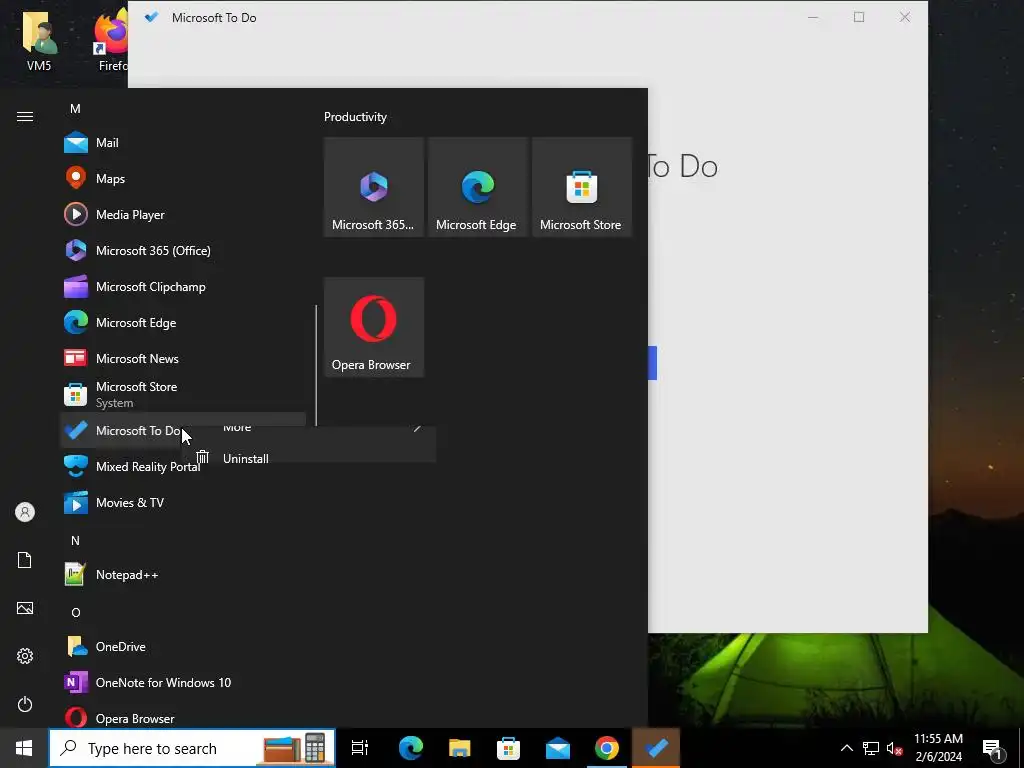This screenshot has width=1024, height=768.
Task: Click the app list scrollbar
Action: 317,366
